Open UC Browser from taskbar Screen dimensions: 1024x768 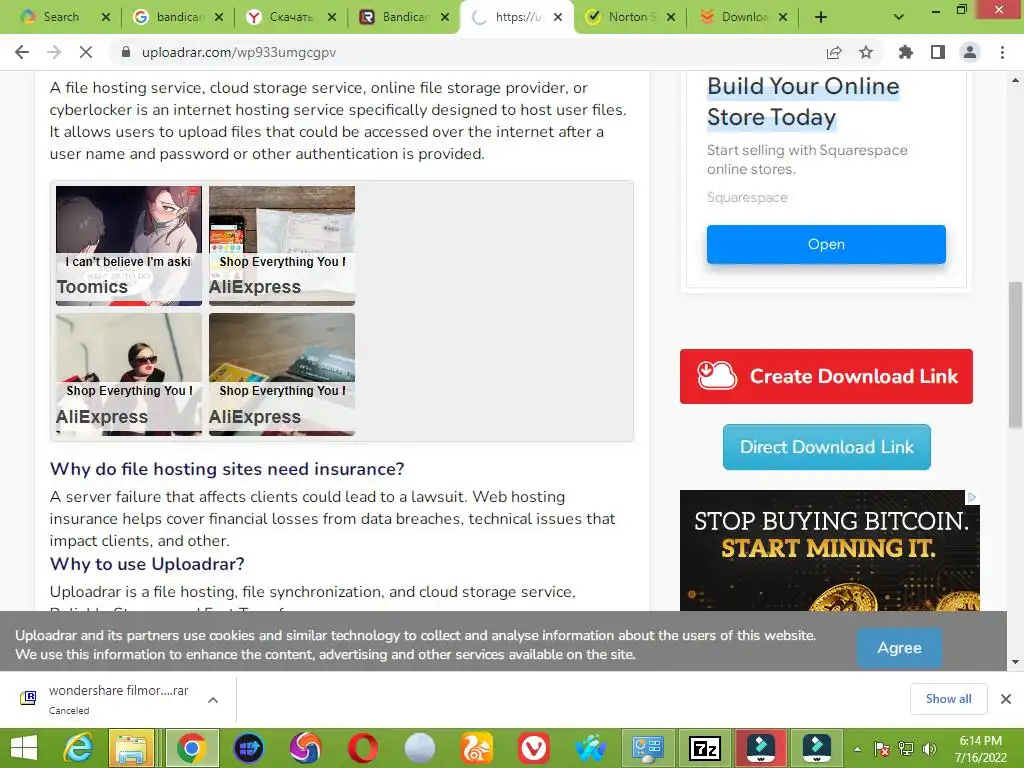click(x=476, y=748)
